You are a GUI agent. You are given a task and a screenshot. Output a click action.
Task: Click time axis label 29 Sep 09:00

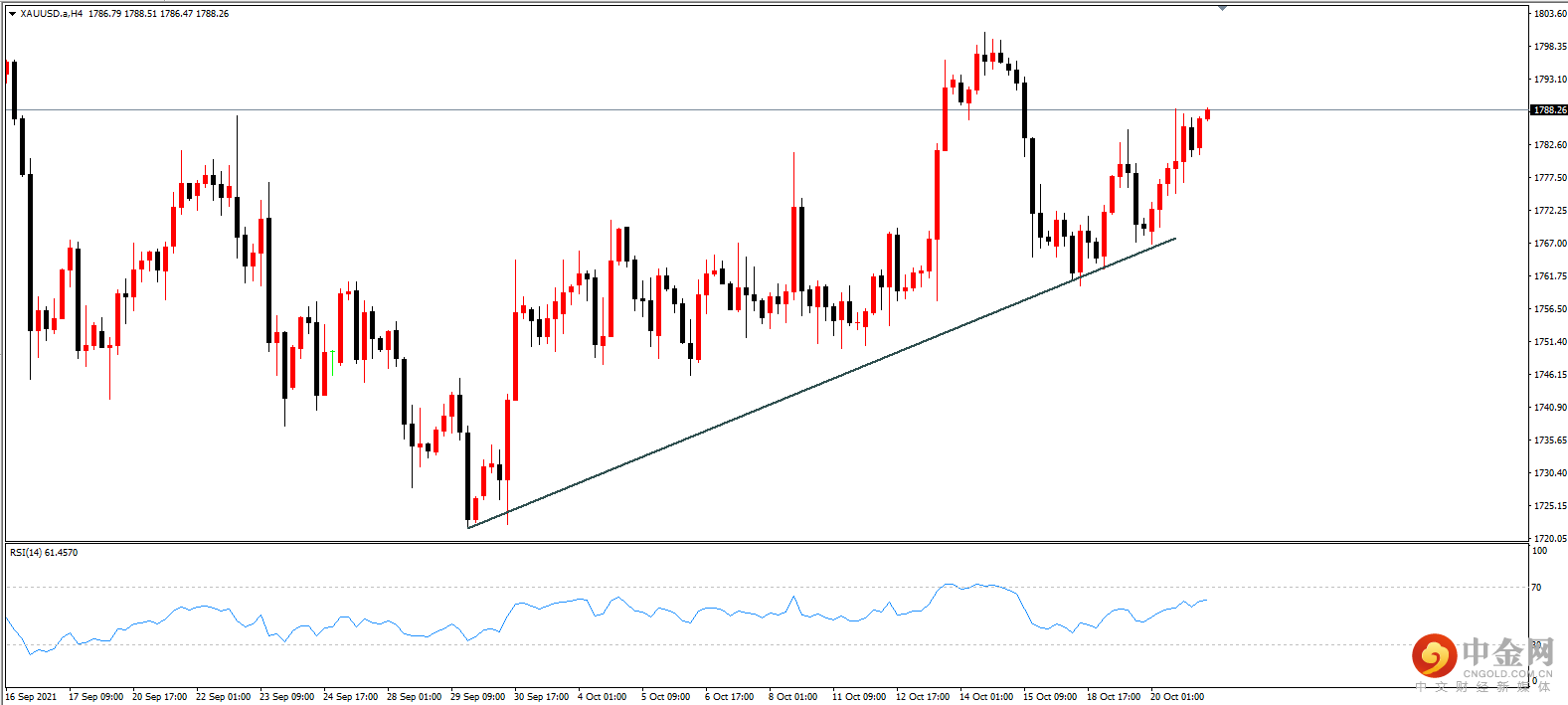tap(478, 697)
